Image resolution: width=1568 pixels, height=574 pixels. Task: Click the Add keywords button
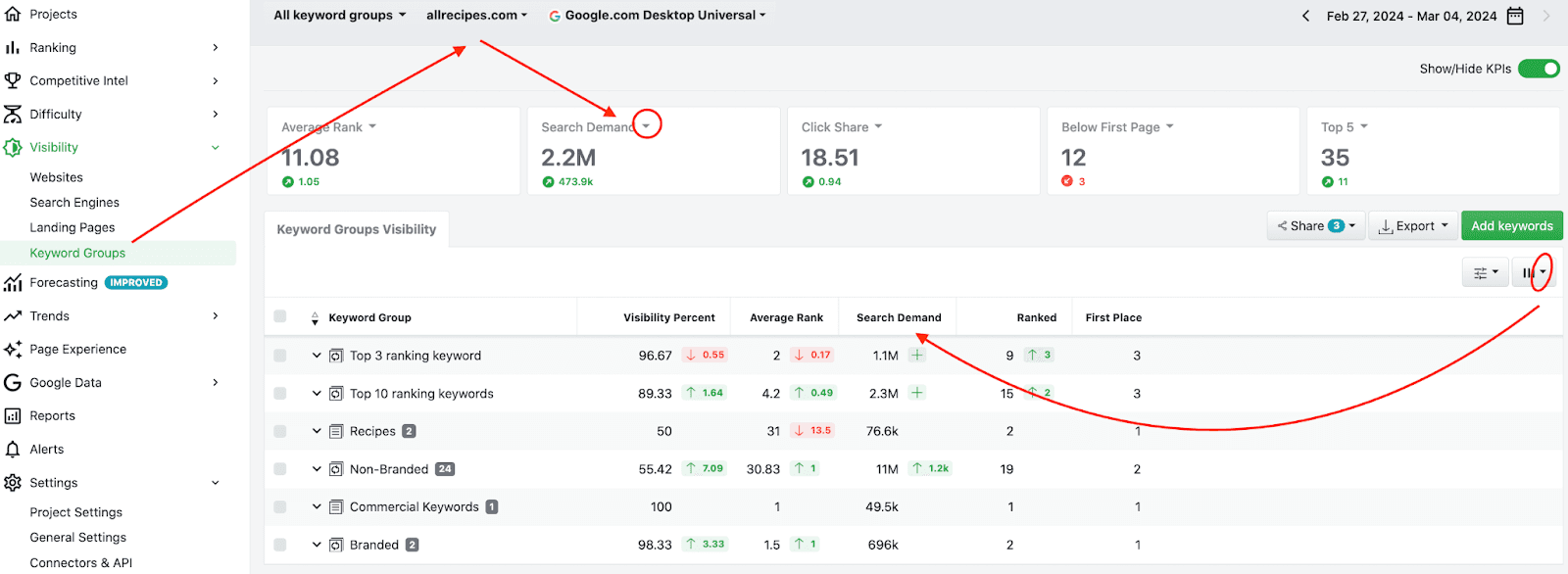(1511, 226)
